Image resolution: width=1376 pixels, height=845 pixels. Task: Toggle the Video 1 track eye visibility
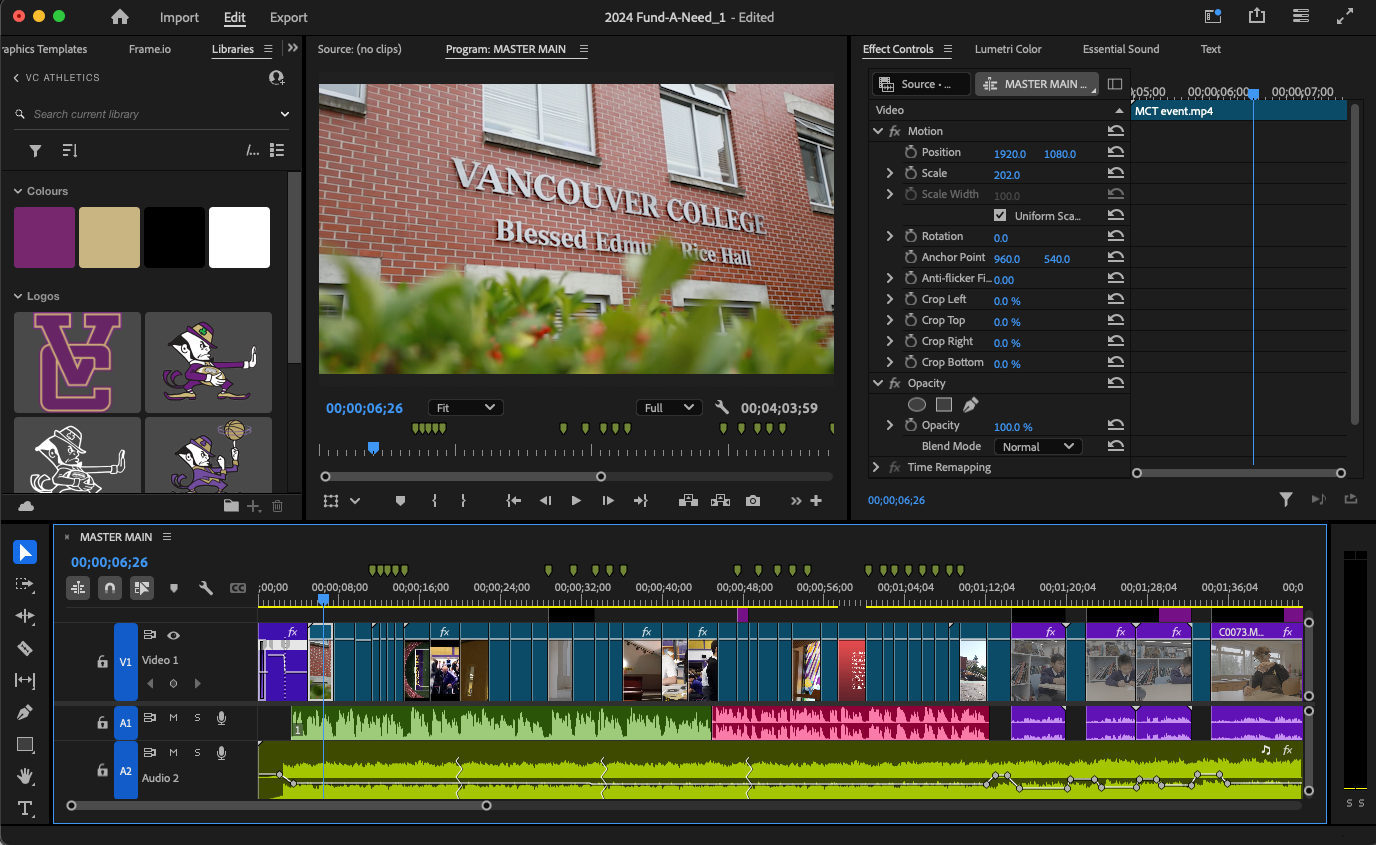pos(174,635)
